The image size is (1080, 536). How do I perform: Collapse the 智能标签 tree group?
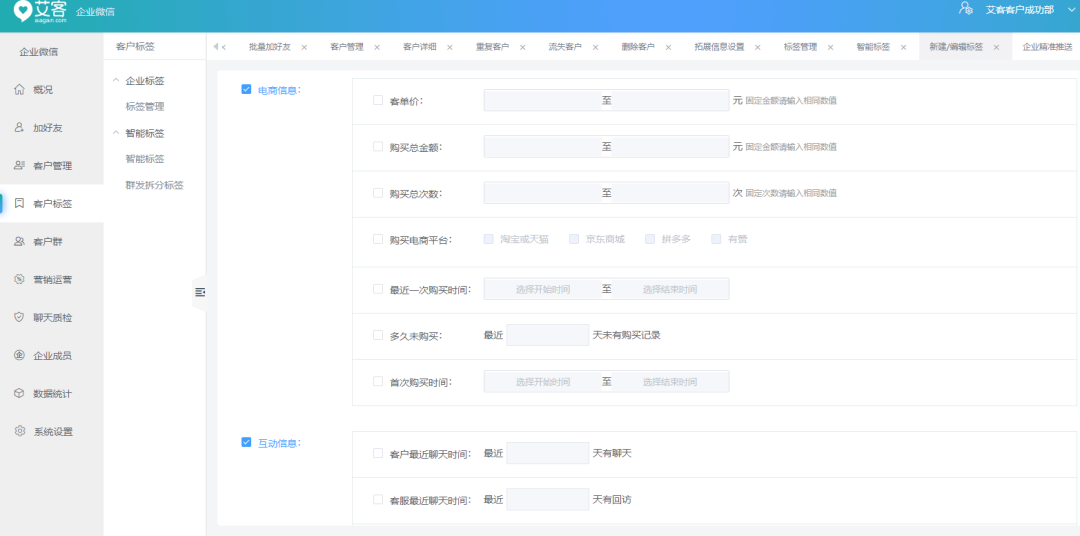(116, 133)
